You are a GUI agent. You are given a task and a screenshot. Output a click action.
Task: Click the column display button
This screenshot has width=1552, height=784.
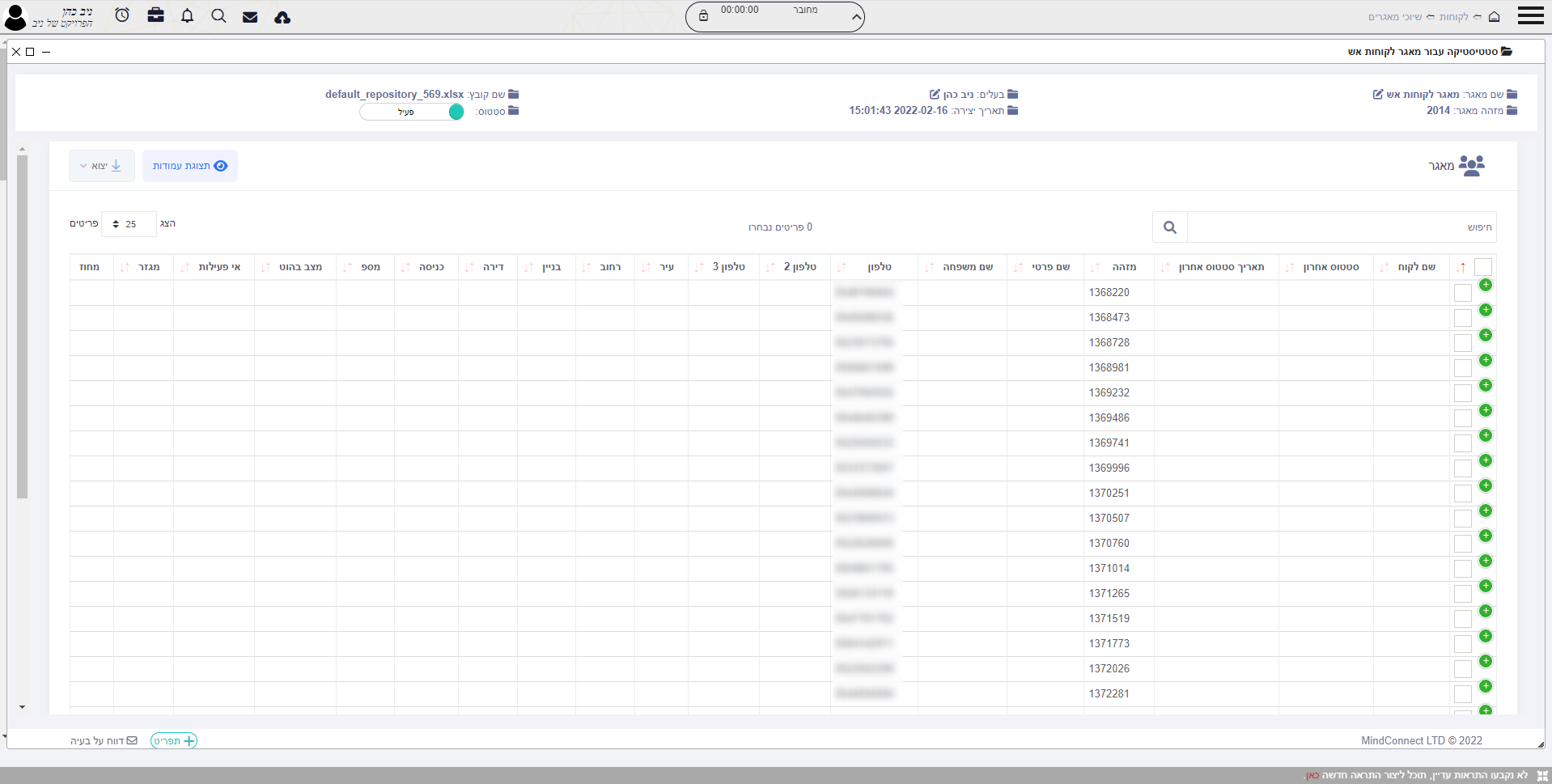[189, 166]
